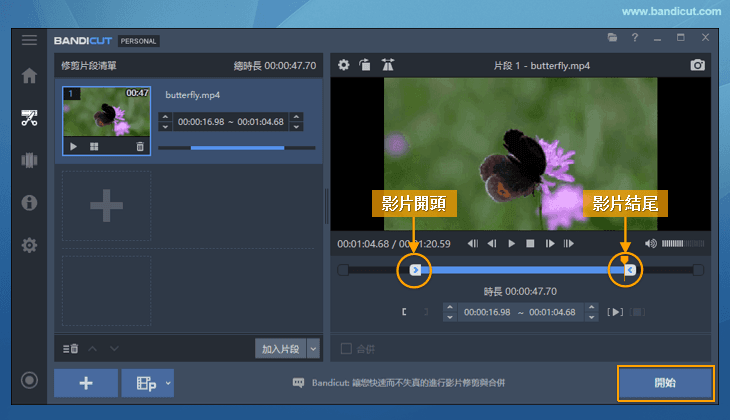Viewport: 730px width, 420px height.
Task: Play the butterfly.mp4 segment thumbnail preview
Action: pos(74,147)
